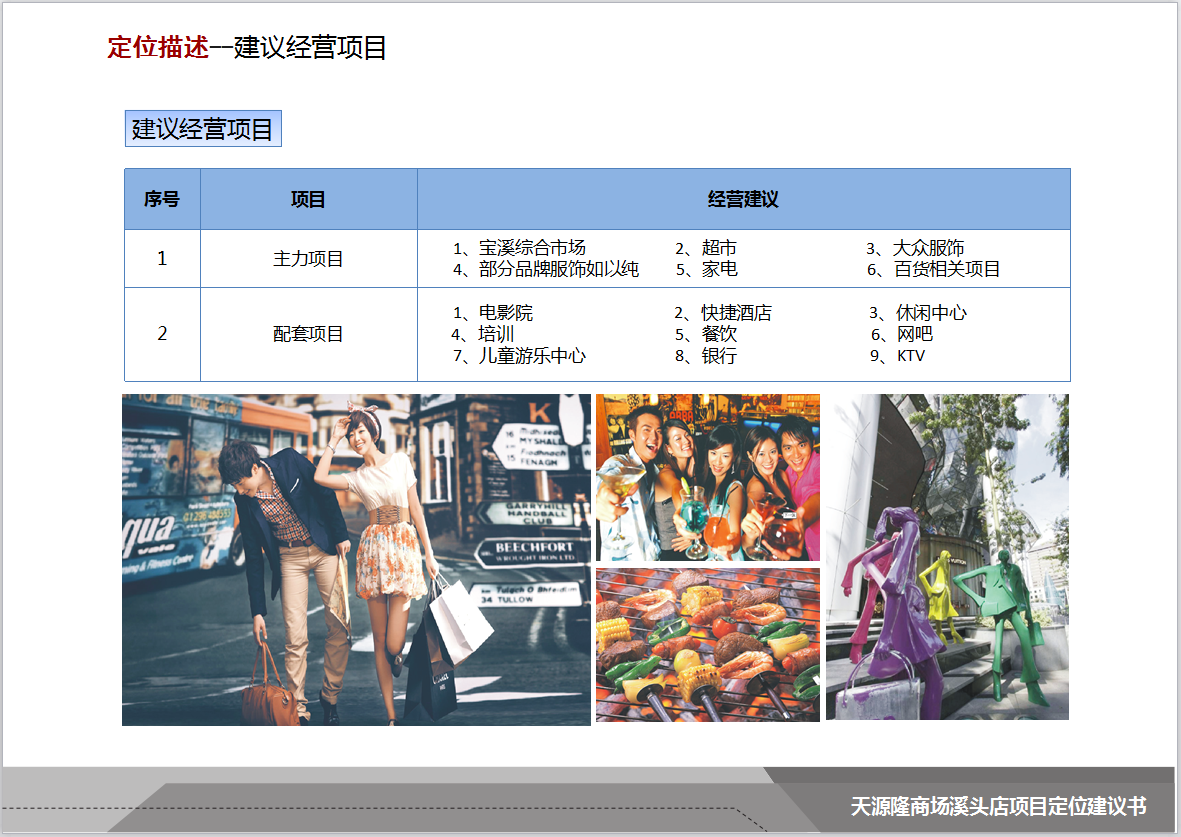Click the 电影院 item in table
The image size is (1181, 837).
[x=505, y=313]
